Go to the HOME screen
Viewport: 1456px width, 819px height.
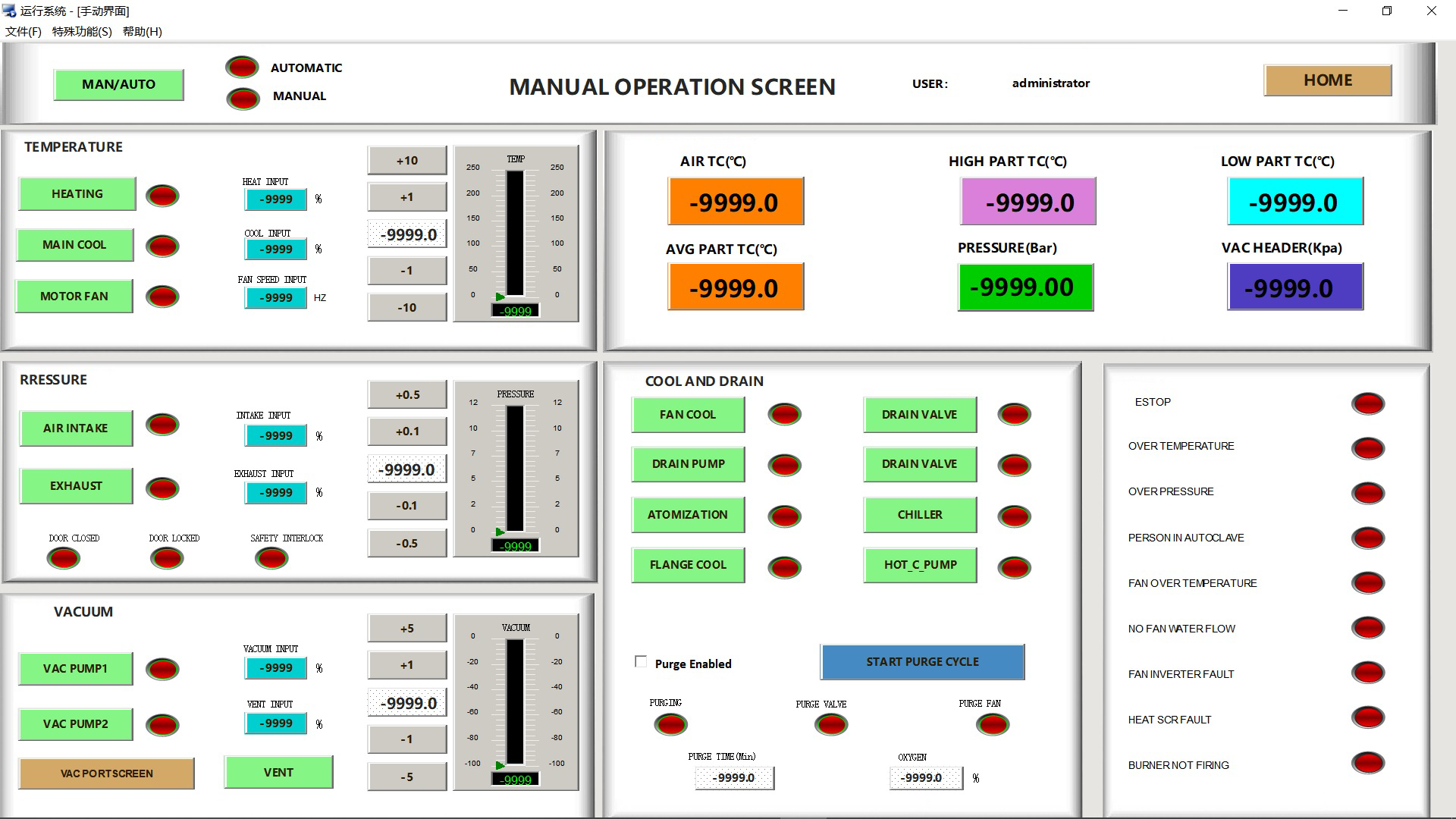[1327, 80]
